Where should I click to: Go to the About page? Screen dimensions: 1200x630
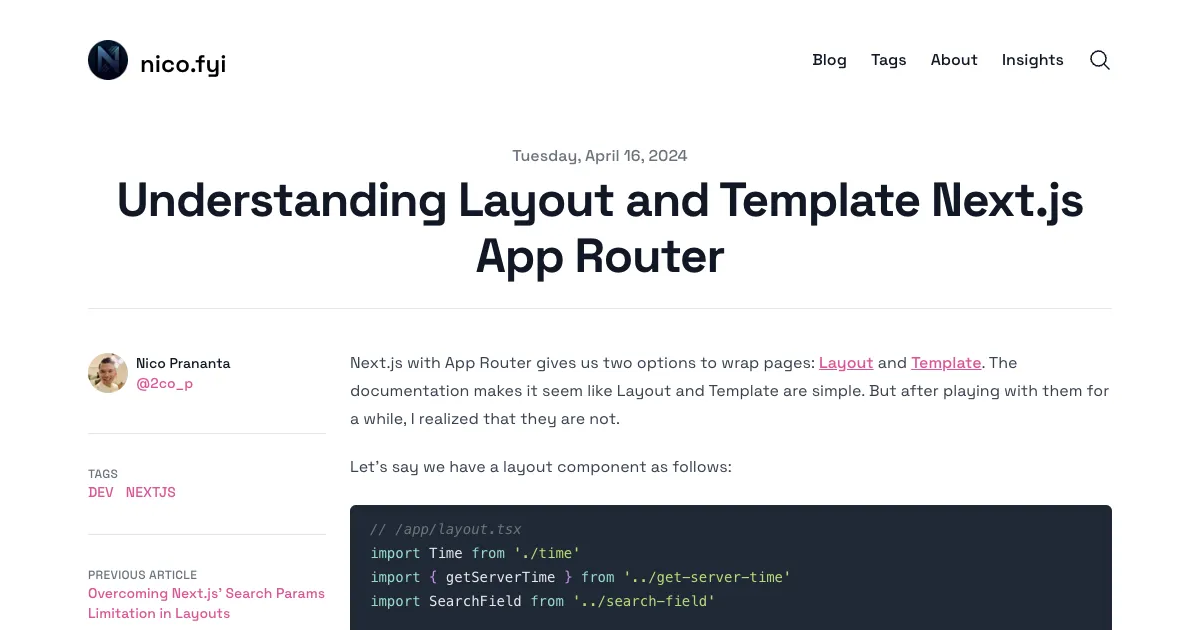point(954,60)
